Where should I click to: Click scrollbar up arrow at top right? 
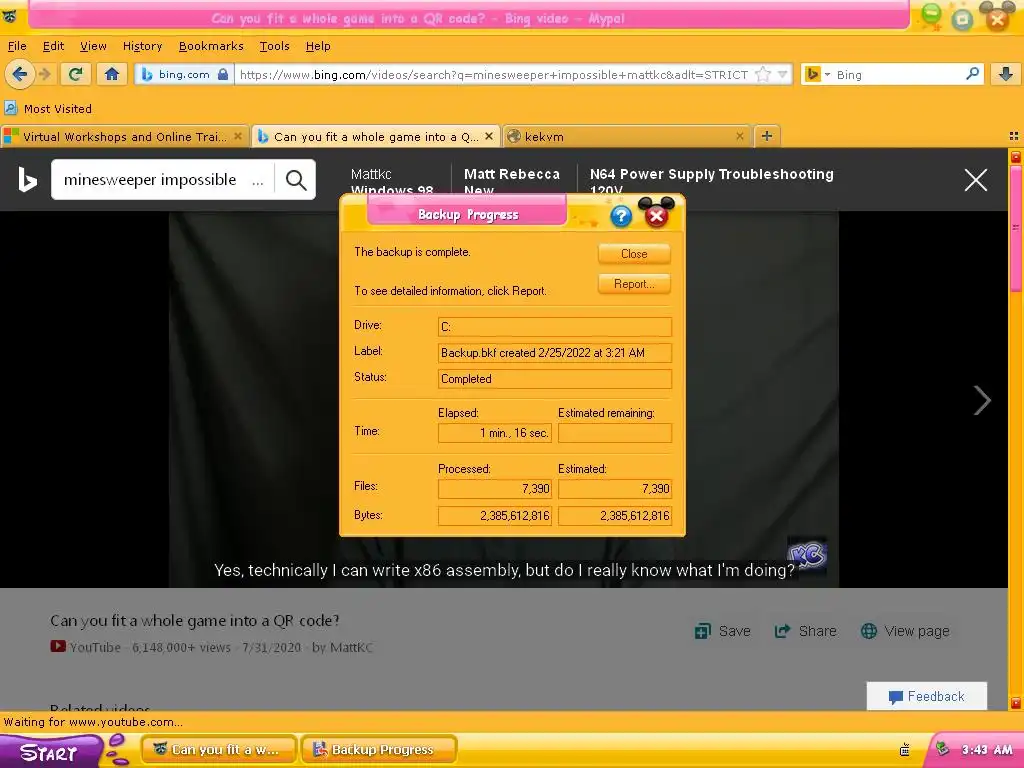tap(1016, 157)
